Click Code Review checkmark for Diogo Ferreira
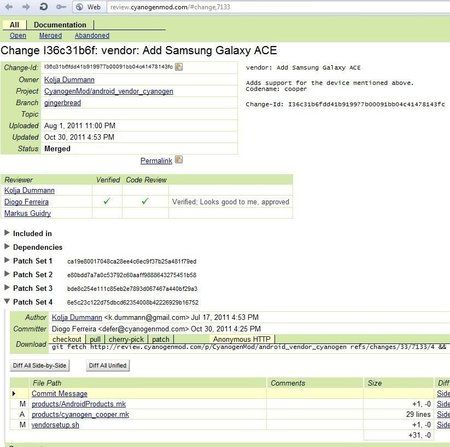This screenshot has height=447, width=450. click(145, 201)
